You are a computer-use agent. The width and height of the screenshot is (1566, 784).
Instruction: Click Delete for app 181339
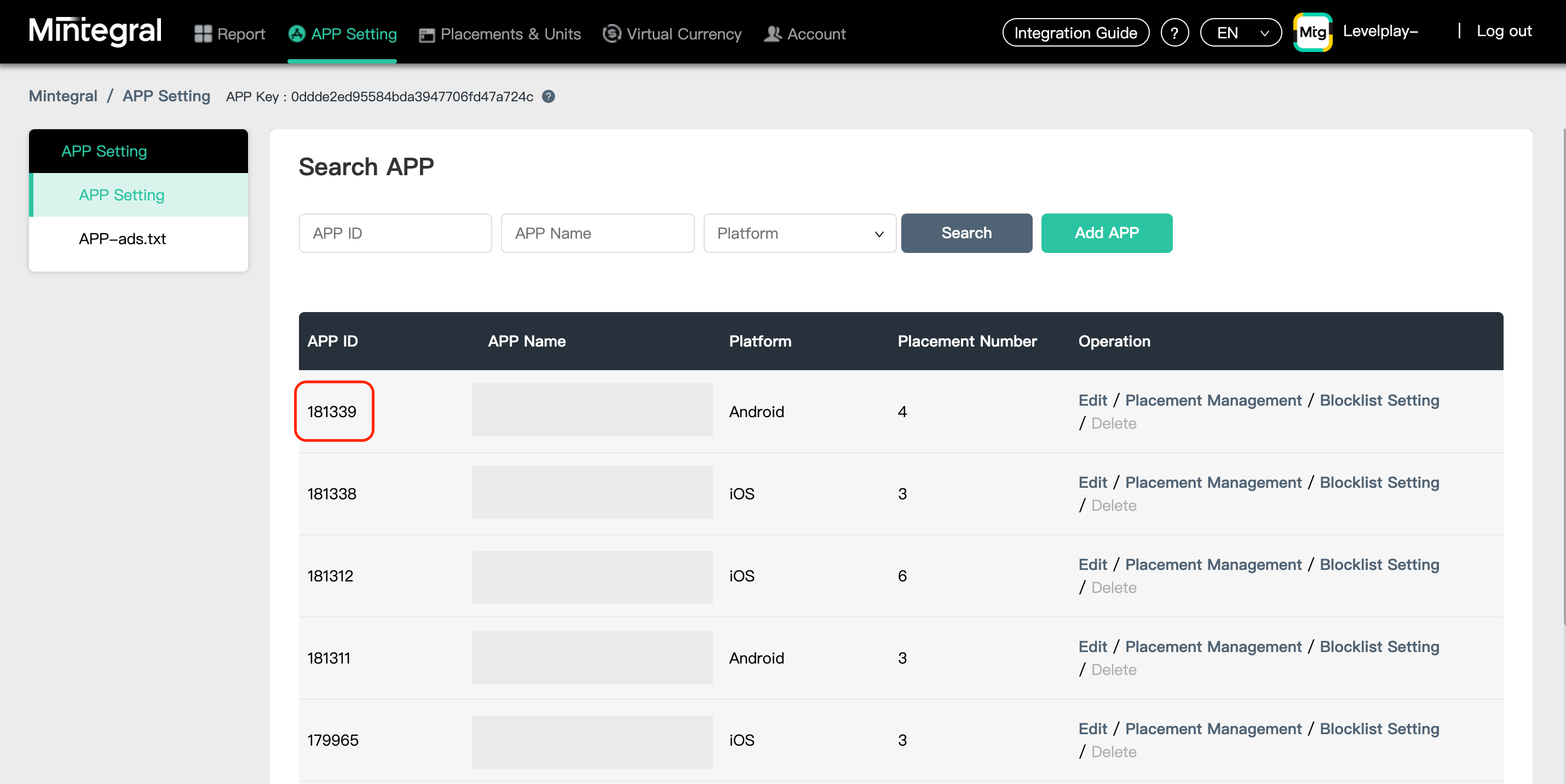(1114, 424)
